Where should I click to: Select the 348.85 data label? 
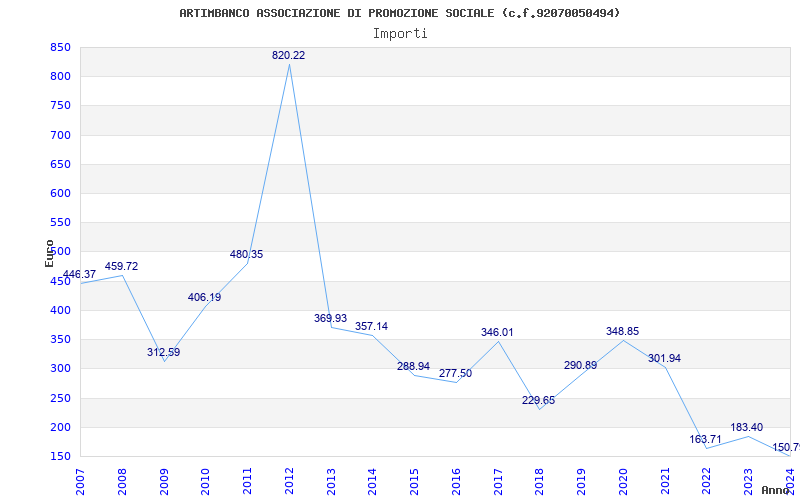point(622,332)
